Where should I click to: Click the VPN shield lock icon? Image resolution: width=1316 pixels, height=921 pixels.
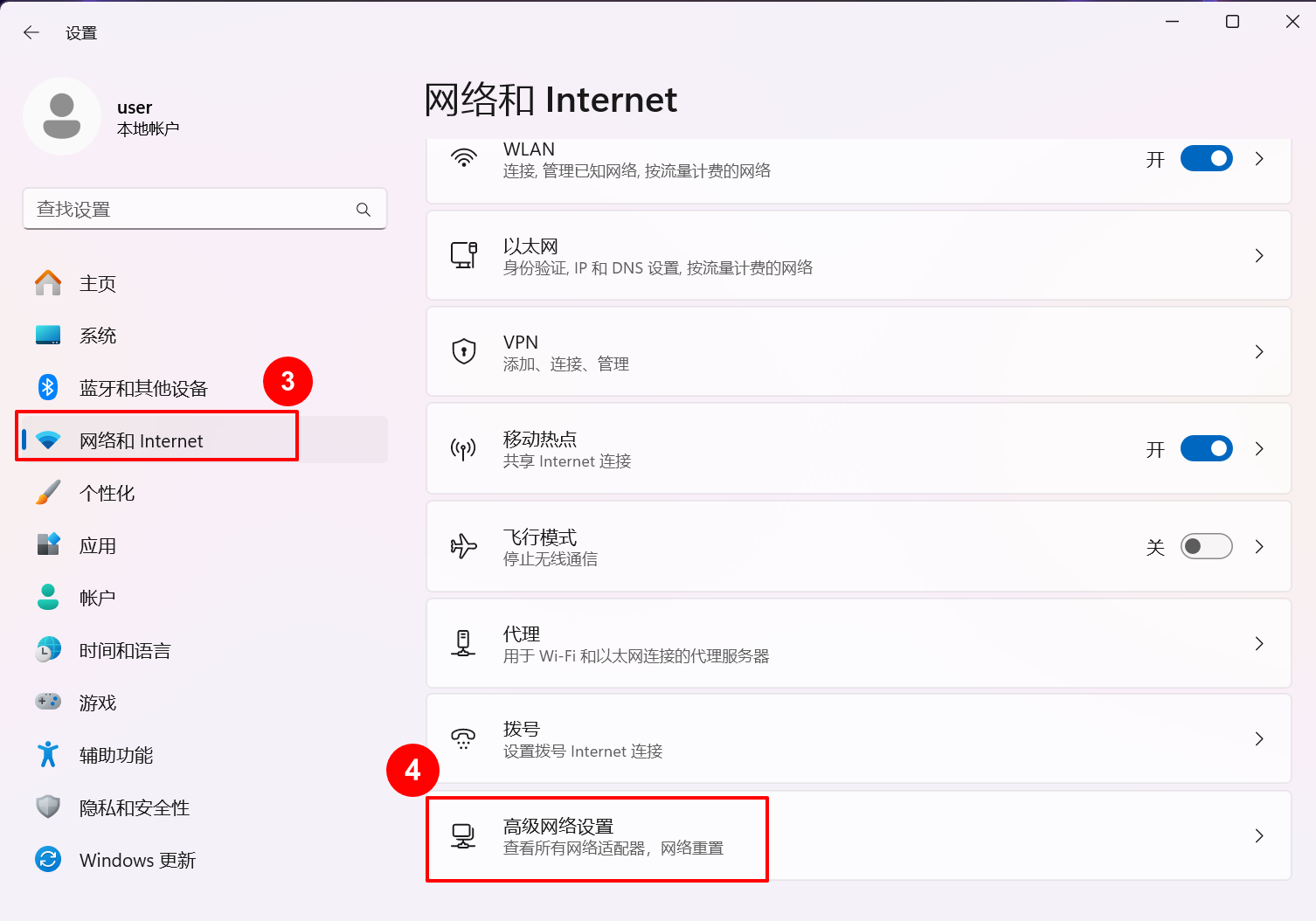point(464,351)
